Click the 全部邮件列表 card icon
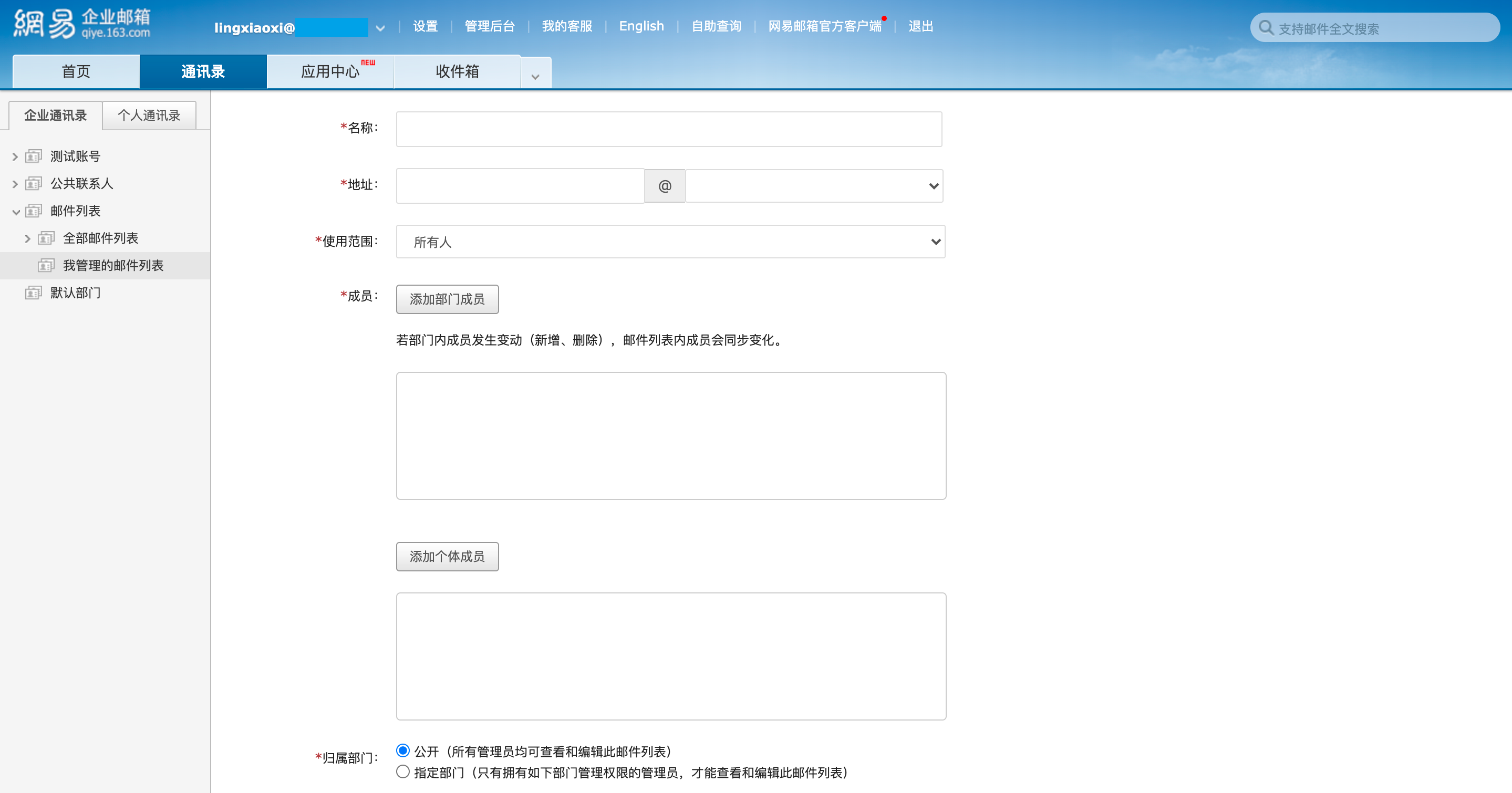1512x793 pixels. click(46, 238)
